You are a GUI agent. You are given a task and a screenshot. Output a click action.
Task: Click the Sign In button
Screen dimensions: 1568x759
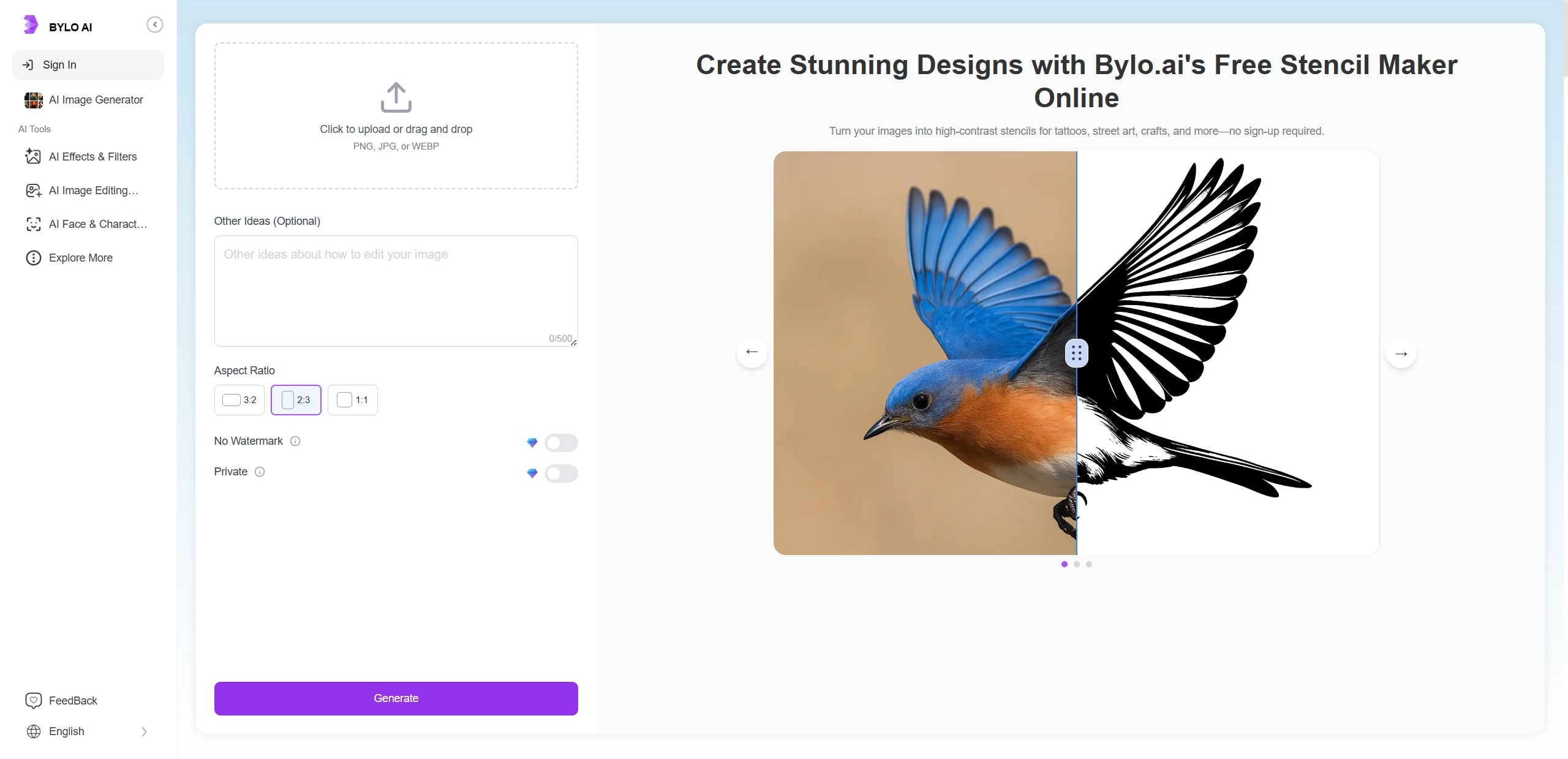click(x=88, y=65)
